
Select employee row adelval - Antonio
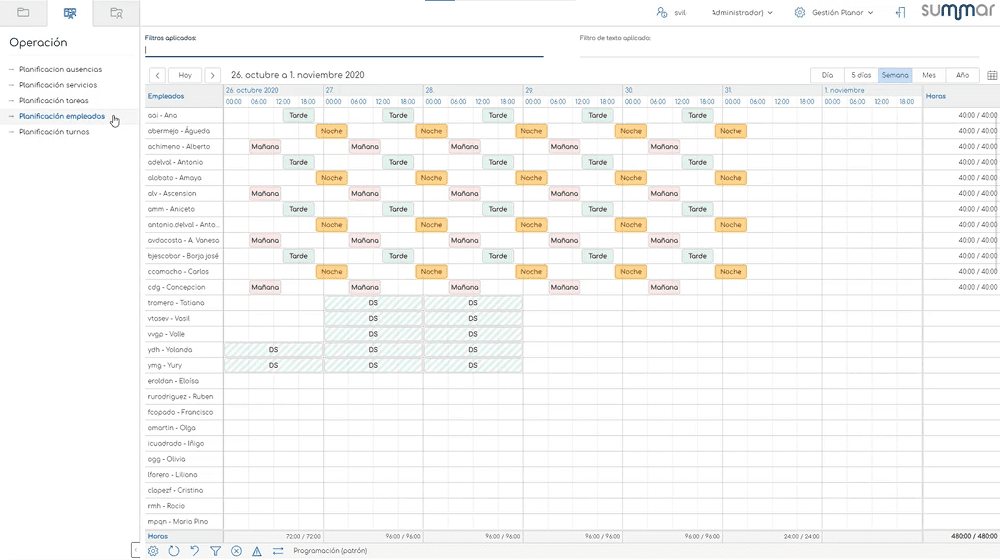click(184, 162)
